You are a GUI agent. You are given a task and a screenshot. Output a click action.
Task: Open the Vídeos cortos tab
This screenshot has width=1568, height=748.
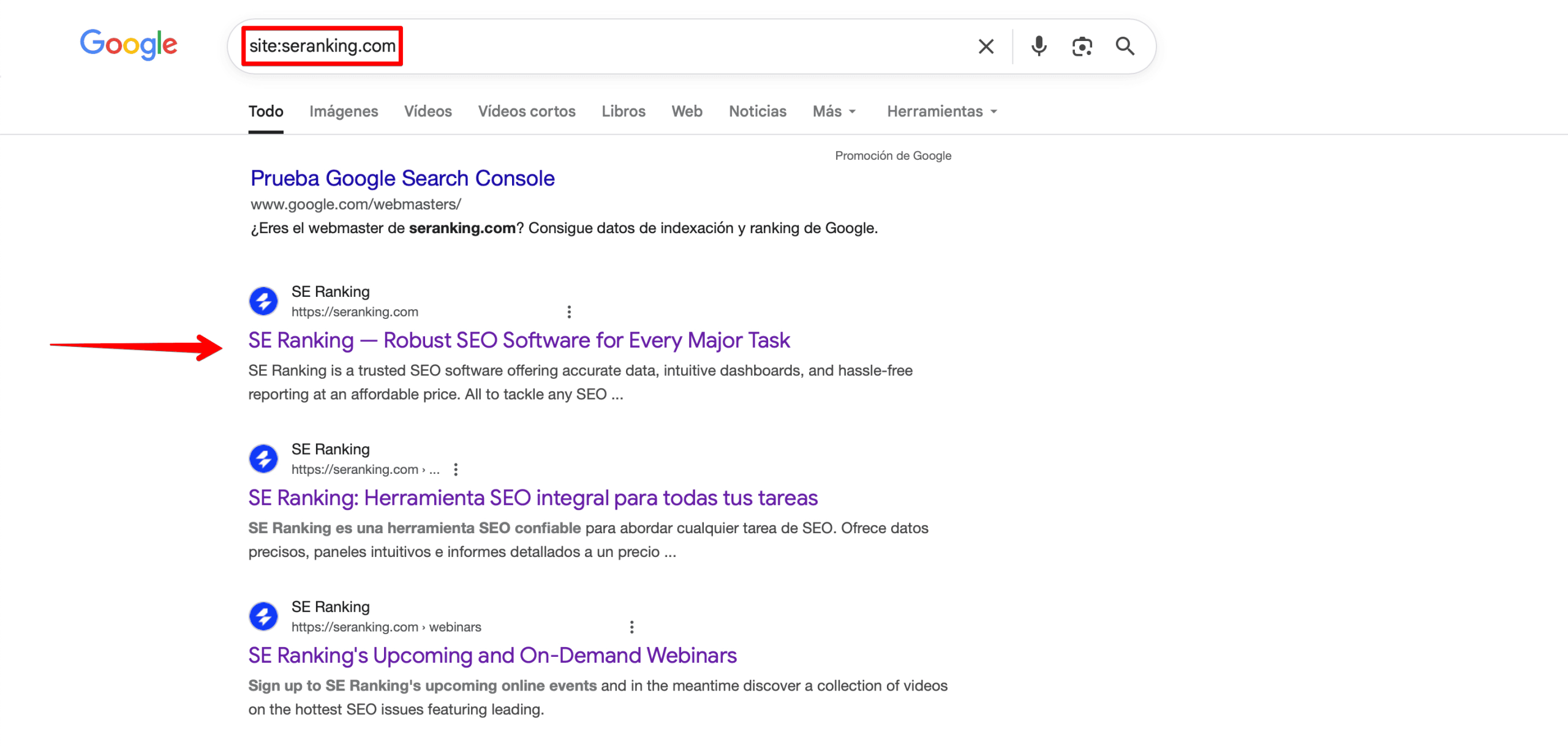527,111
